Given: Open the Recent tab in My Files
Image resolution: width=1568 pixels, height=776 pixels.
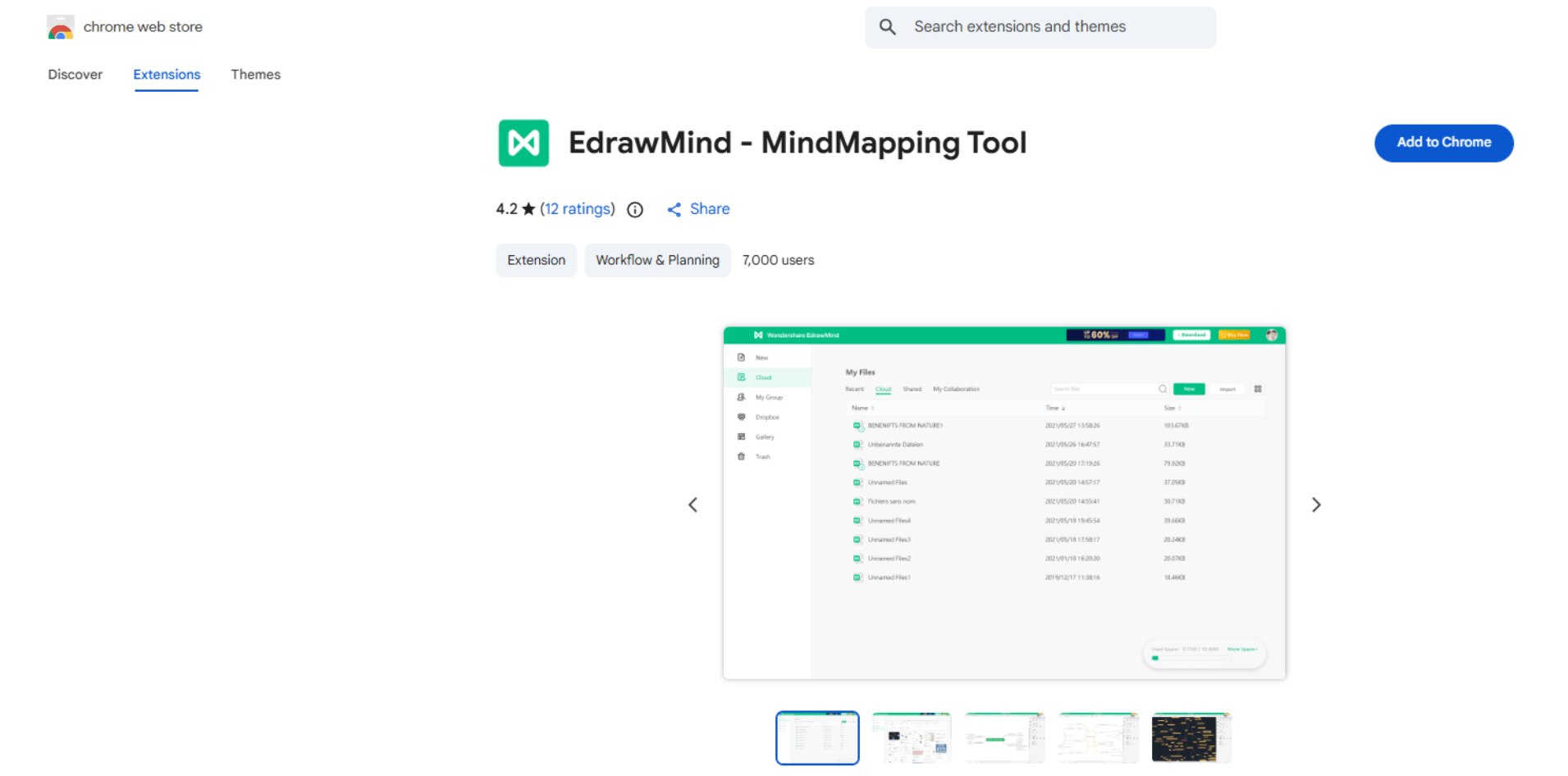Looking at the screenshot, I should pyautogui.click(x=855, y=389).
